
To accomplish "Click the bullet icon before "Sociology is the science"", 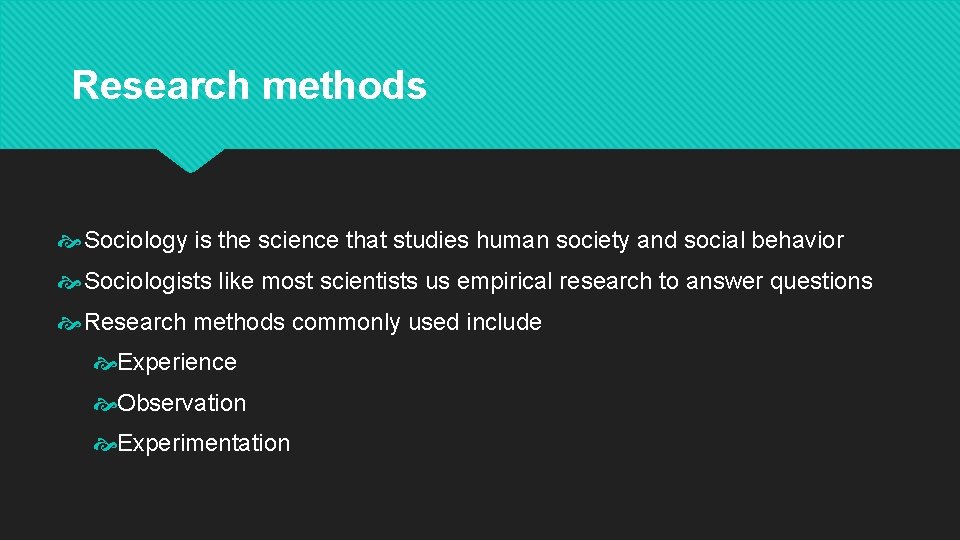I will pyautogui.click(x=71, y=241).
